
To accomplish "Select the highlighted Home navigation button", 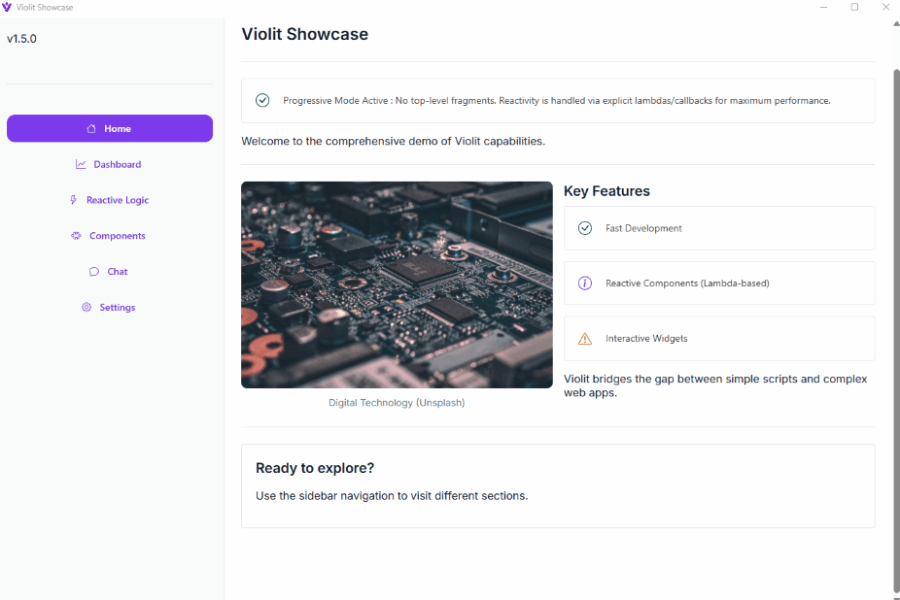I will pos(109,128).
